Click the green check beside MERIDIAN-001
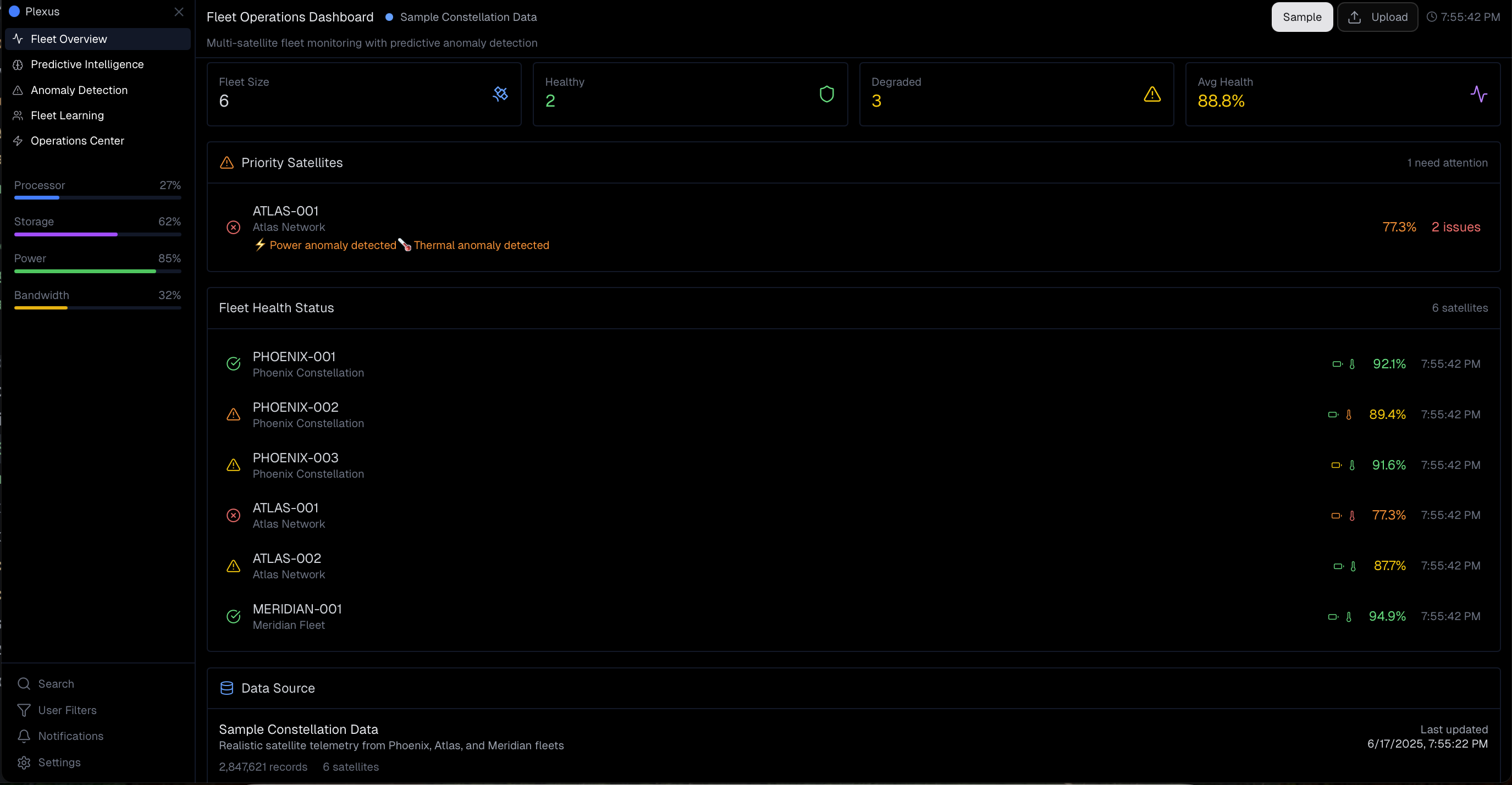 (233, 616)
